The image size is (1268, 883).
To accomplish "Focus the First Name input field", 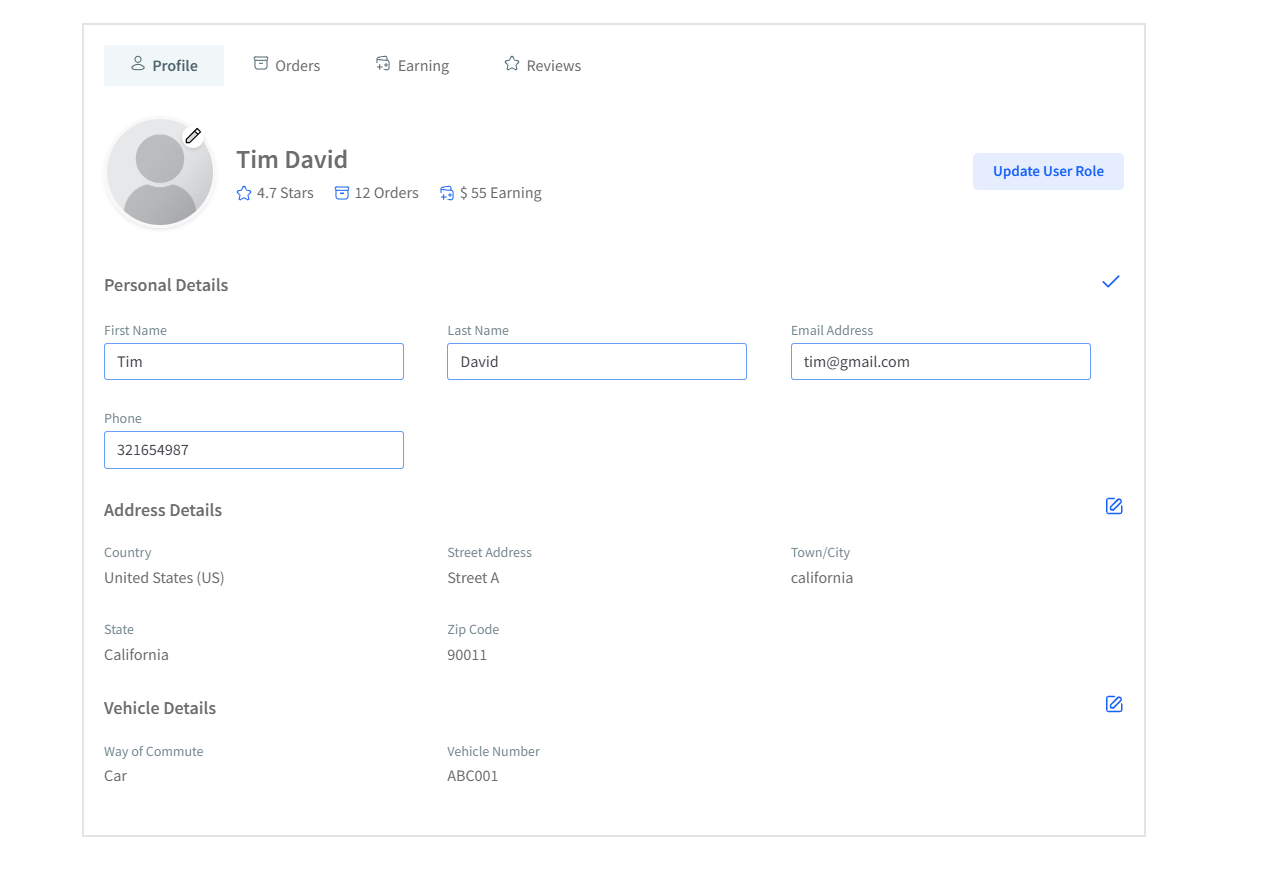I will [x=254, y=362].
